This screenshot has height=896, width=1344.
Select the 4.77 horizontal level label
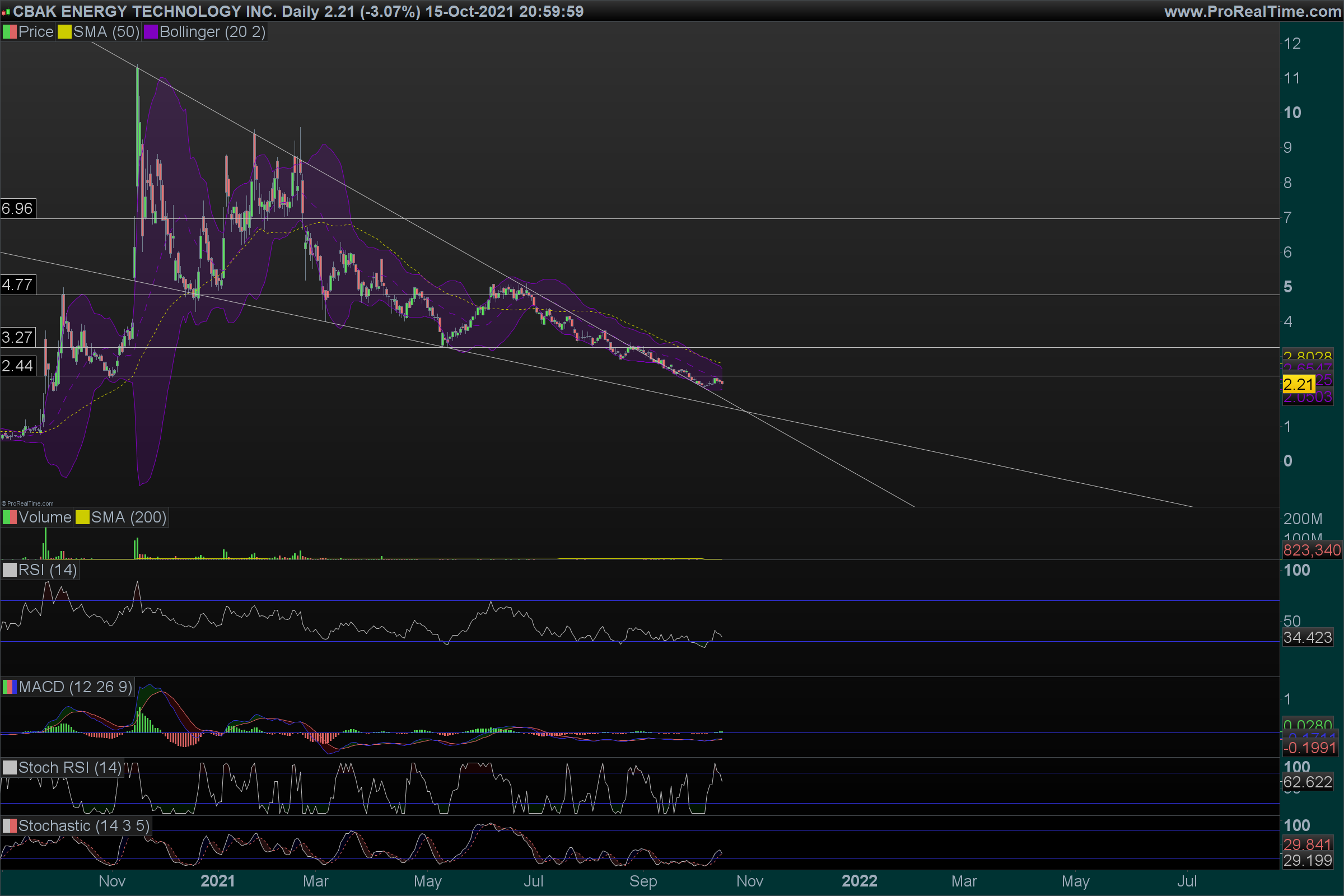[x=18, y=284]
